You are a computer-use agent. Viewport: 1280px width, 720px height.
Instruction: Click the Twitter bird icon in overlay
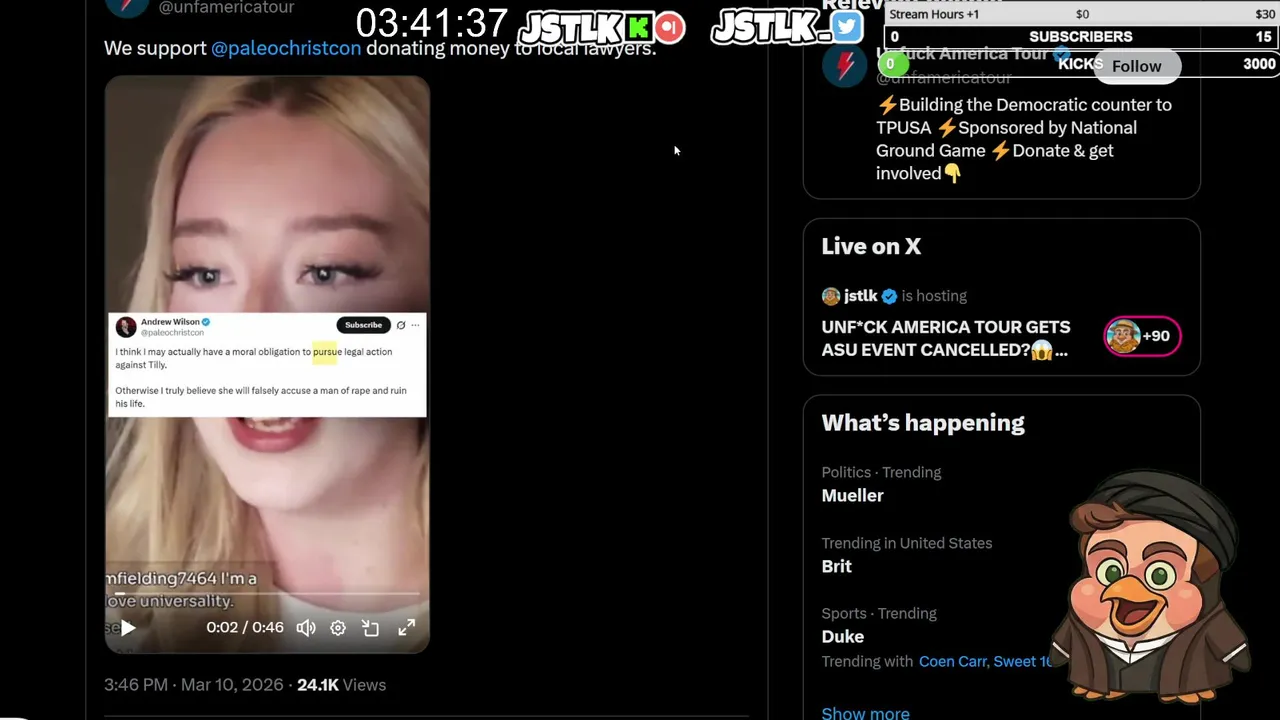[x=847, y=27]
